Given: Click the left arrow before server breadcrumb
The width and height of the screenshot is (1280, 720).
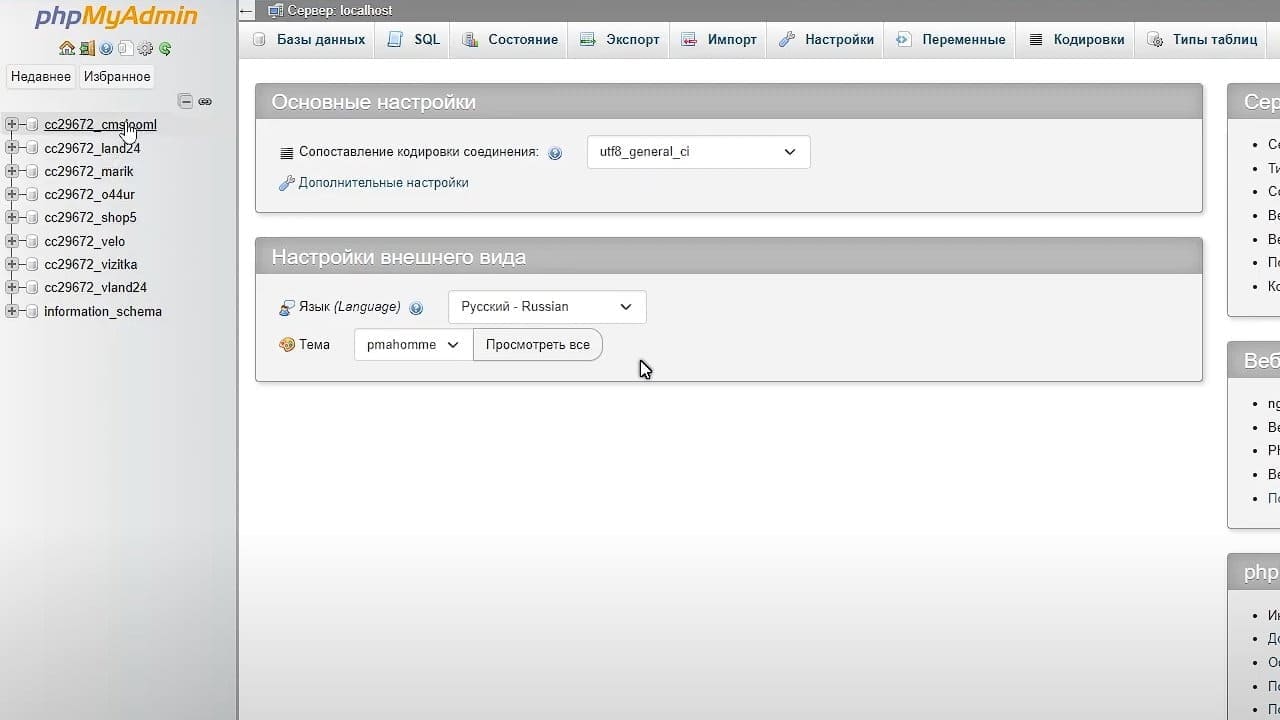Looking at the screenshot, I should click(x=247, y=11).
